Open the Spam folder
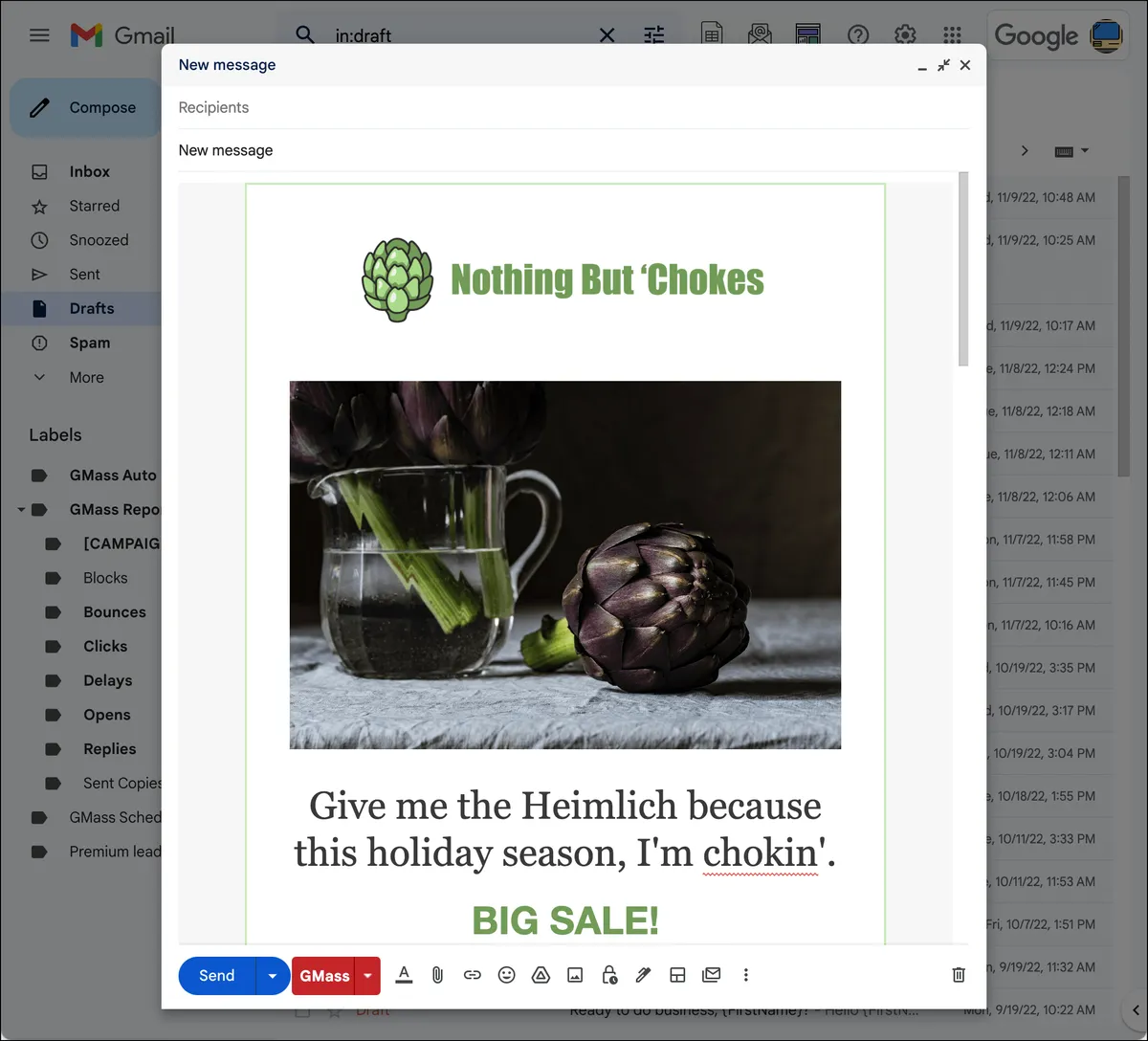Viewport: 1148px width, 1041px height. 89,343
